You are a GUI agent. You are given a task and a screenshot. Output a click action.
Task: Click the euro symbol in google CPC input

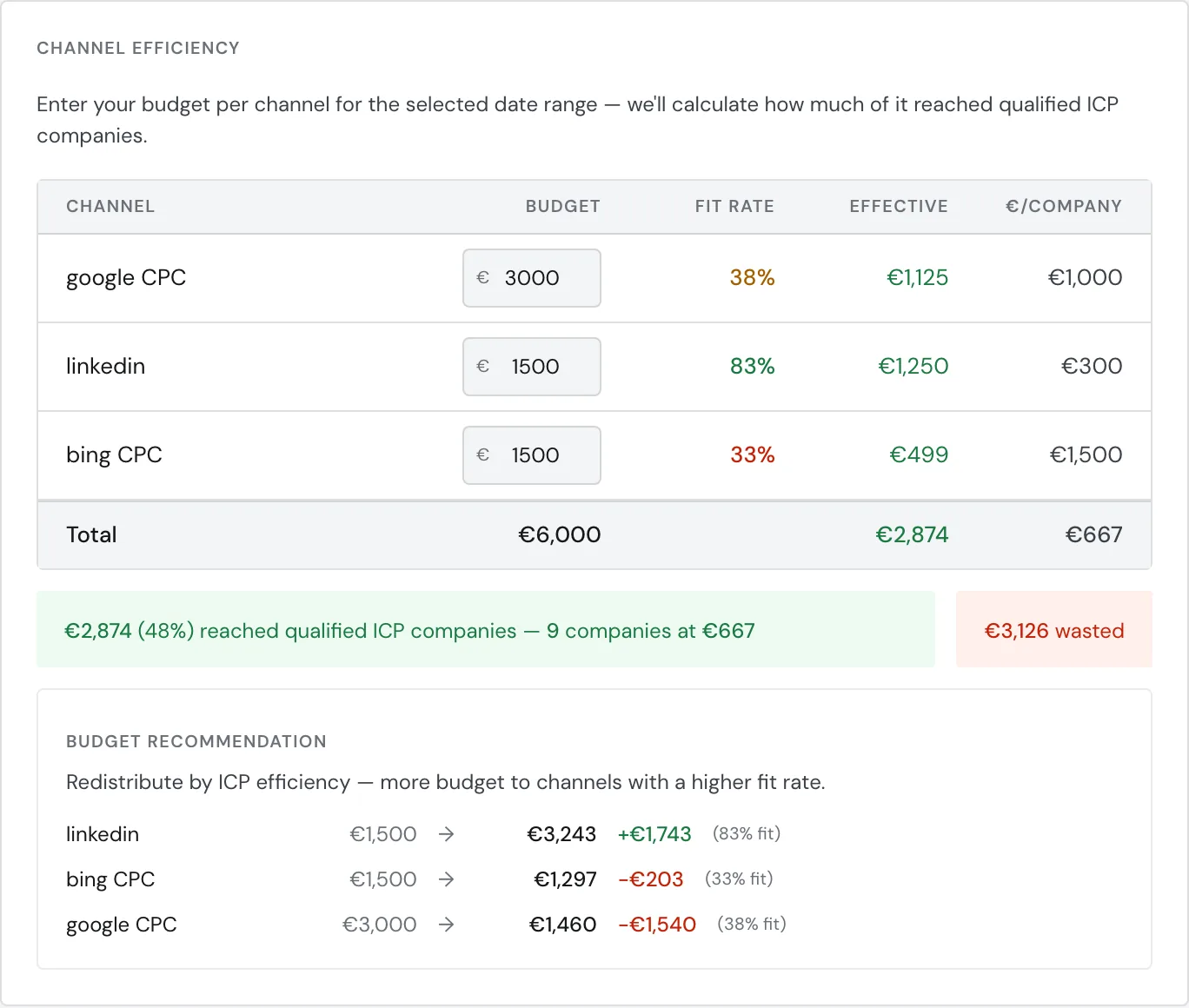pyautogui.click(x=483, y=278)
